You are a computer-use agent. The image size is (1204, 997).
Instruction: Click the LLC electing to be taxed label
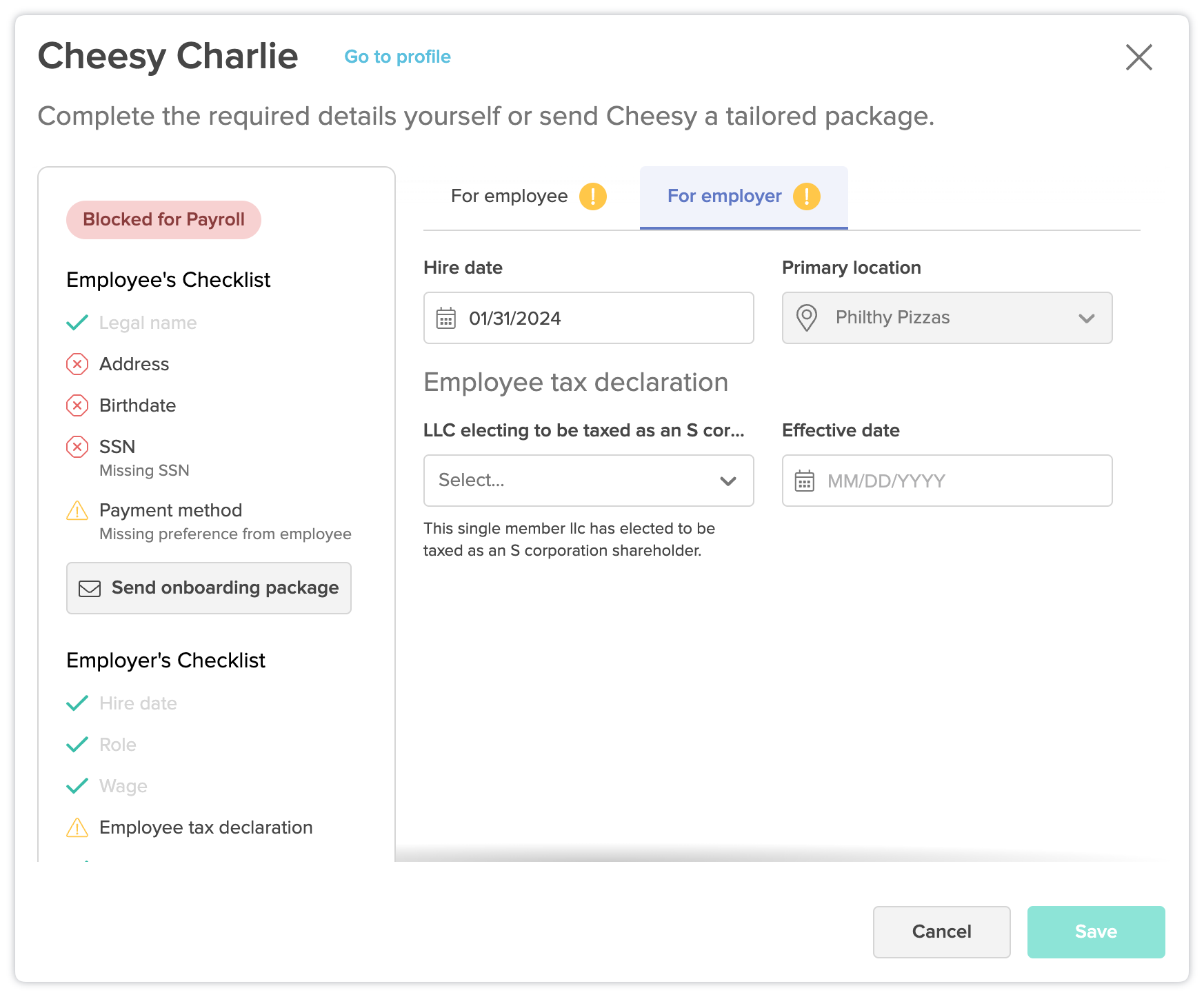pyautogui.click(x=583, y=430)
